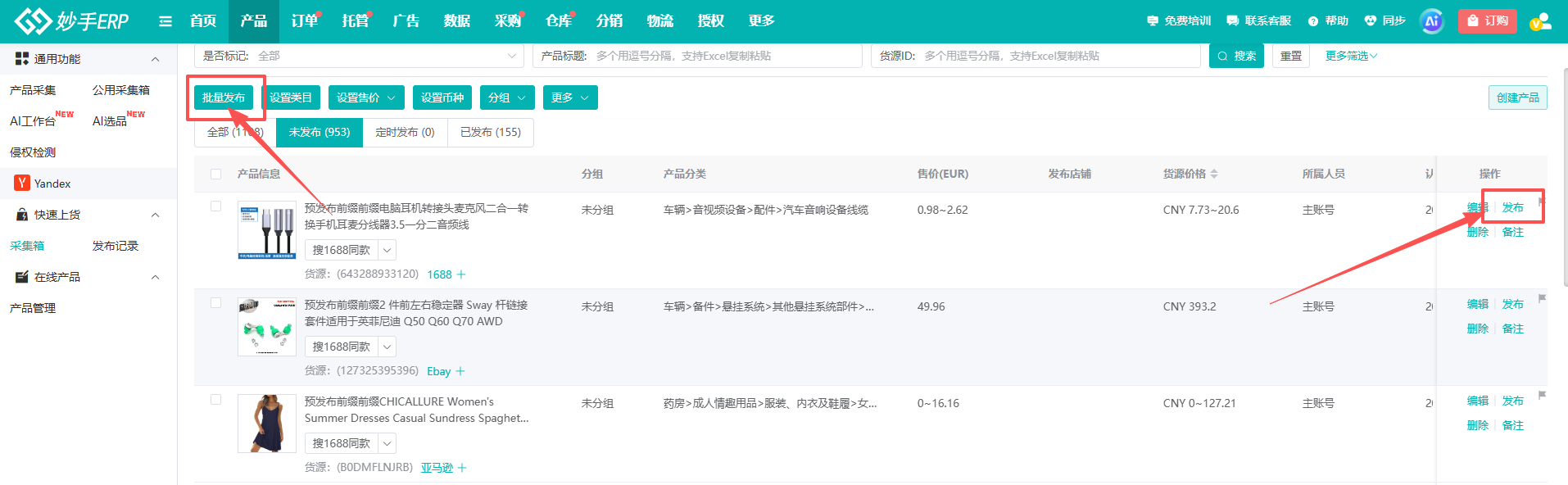Click 重置 reset button
The width and height of the screenshot is (1568, 485).
[x=1291, y=56]
